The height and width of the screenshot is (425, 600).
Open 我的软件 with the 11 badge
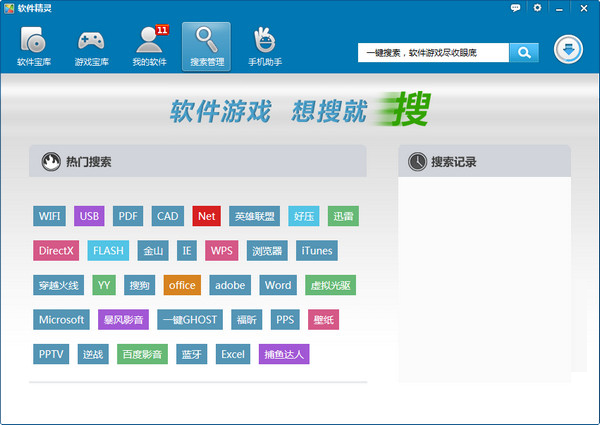149,47
